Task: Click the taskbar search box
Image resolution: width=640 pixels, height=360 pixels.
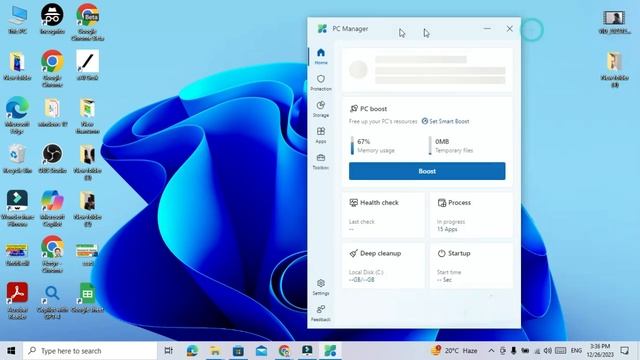Action: [90, 351]
